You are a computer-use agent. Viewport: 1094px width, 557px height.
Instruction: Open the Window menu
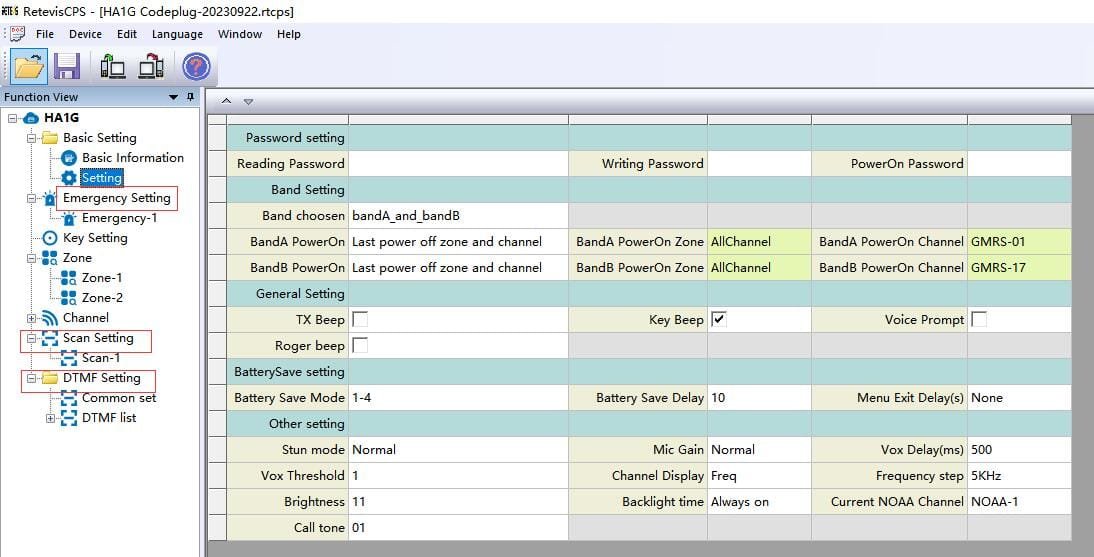(x=240, y=34)
